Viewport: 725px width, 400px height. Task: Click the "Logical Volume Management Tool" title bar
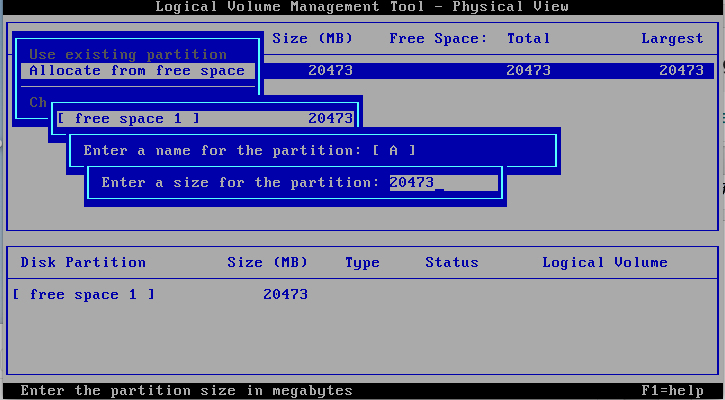pyautogui.click(x=362, y=8)
